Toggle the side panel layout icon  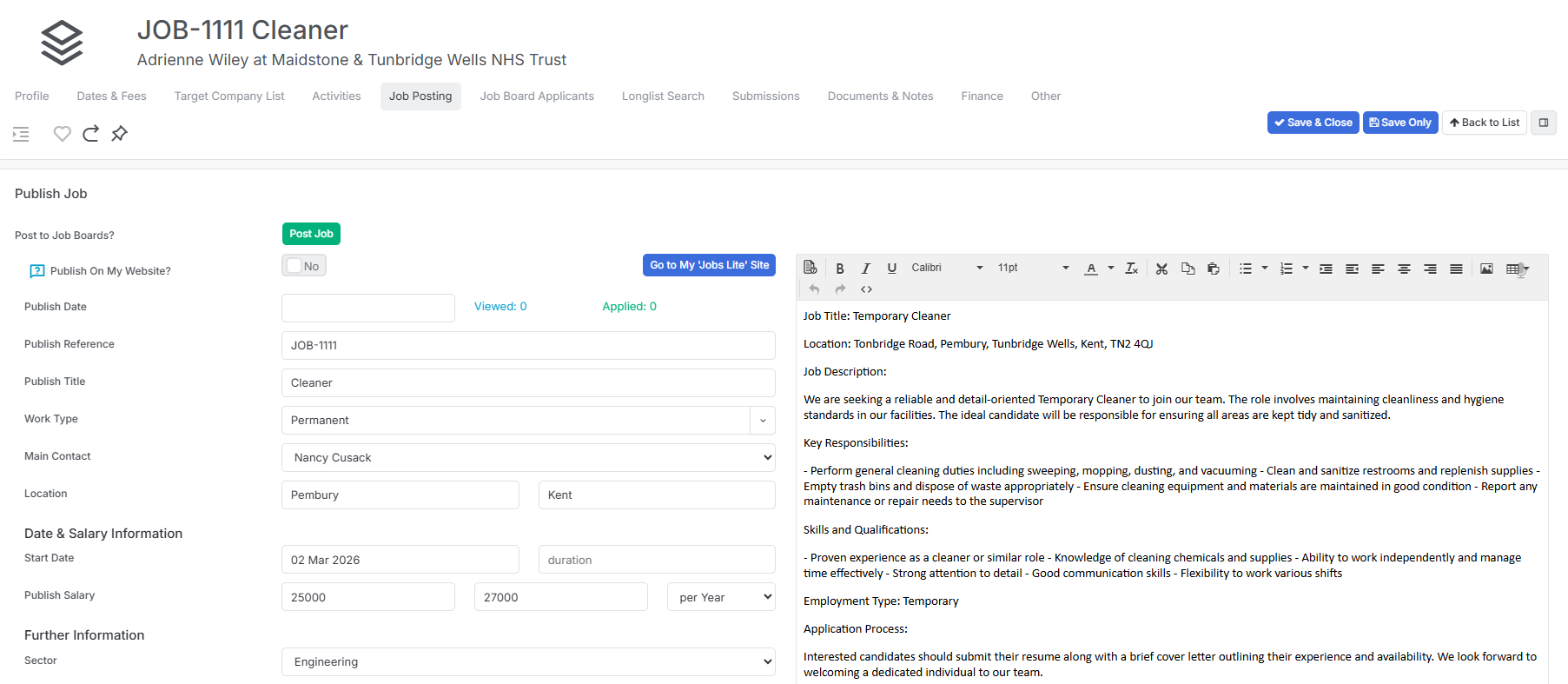click(1544, 123)
